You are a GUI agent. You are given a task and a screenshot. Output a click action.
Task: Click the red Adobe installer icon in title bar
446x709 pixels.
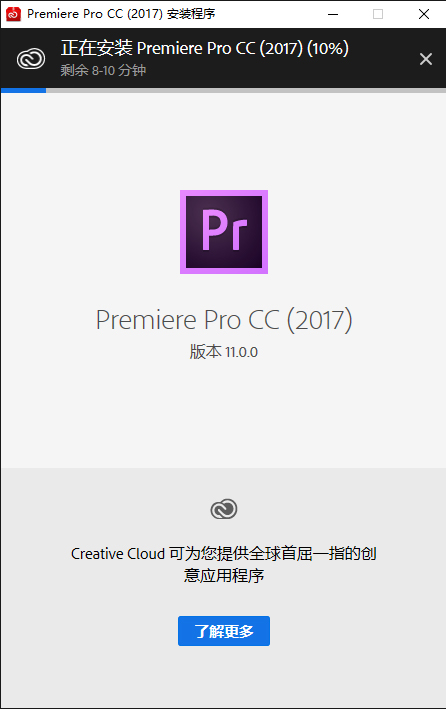pos(13,14)
